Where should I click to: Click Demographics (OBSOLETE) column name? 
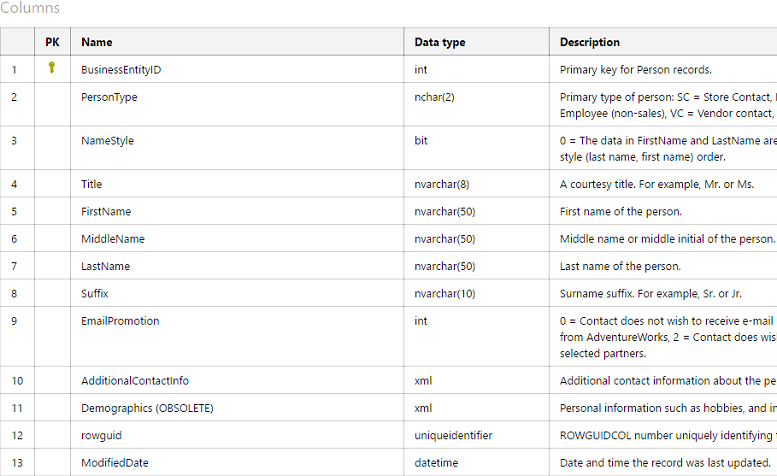coord(147,408)
